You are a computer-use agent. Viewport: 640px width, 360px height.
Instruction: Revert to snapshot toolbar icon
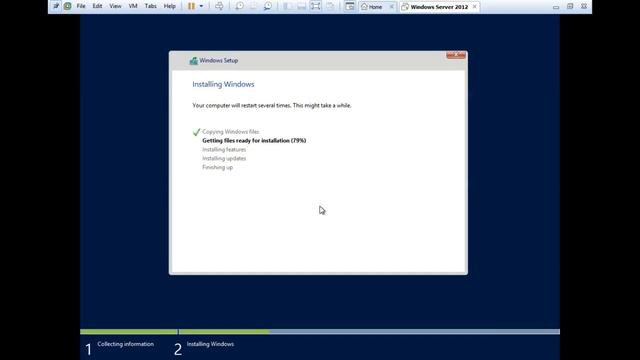pyautogui.click(x=253, y=6)
